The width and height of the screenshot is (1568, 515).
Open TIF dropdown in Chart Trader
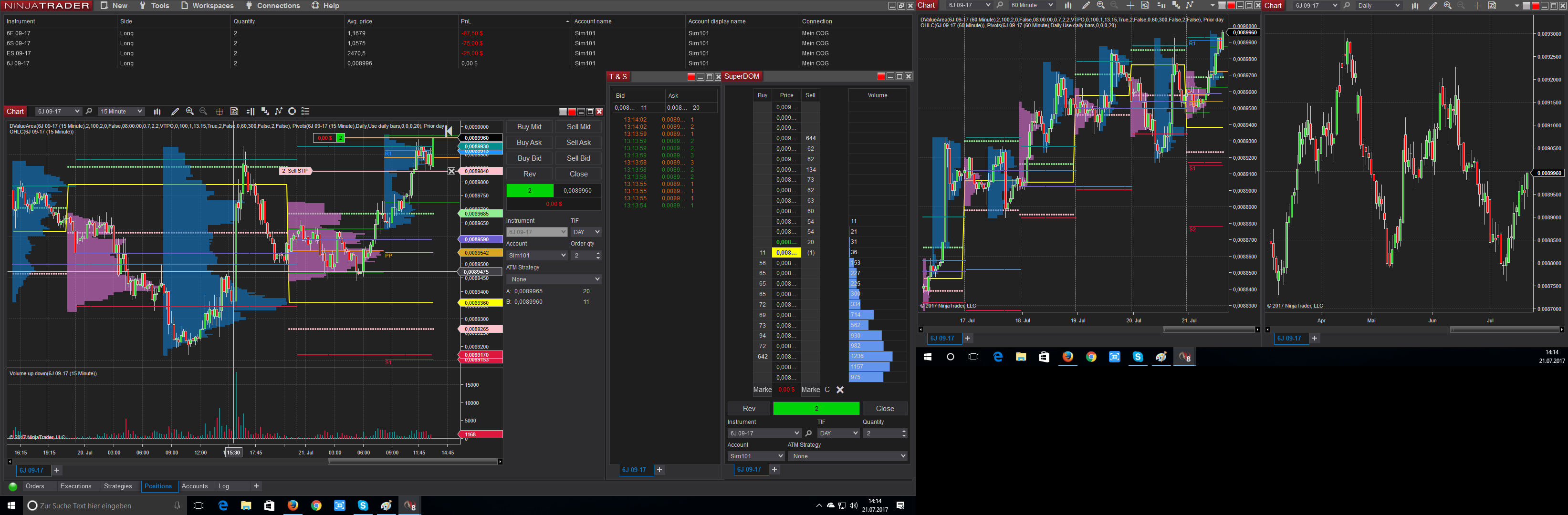(x=585, y=232)
